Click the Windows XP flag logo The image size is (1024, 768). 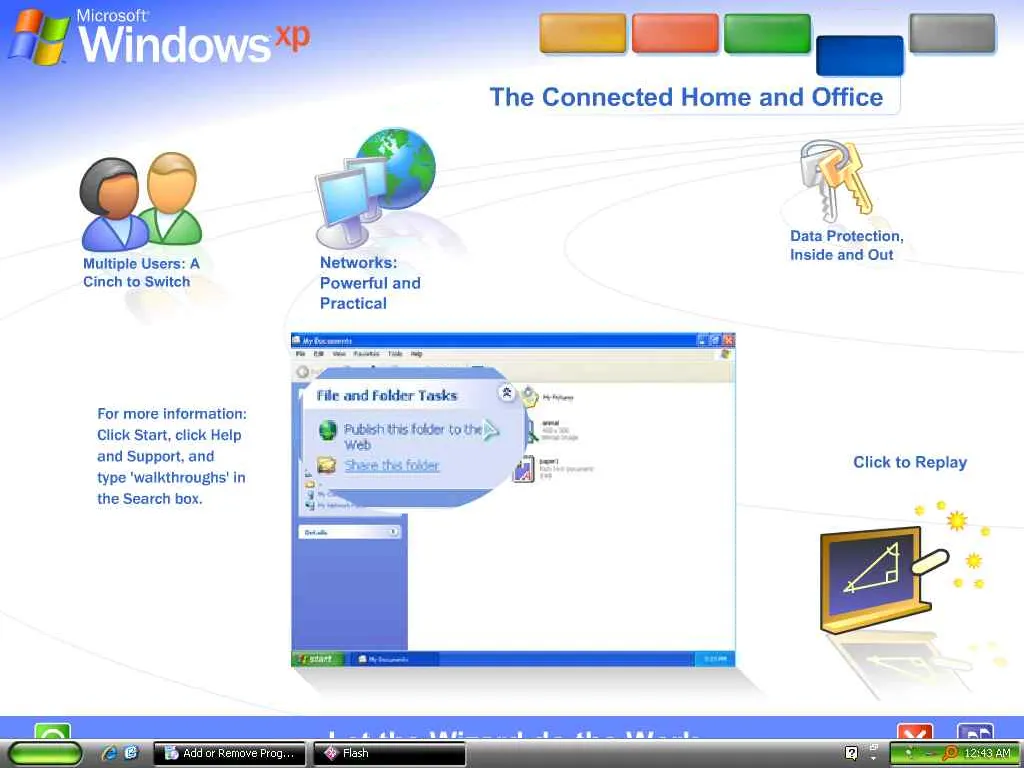click(x=40, y=37)
